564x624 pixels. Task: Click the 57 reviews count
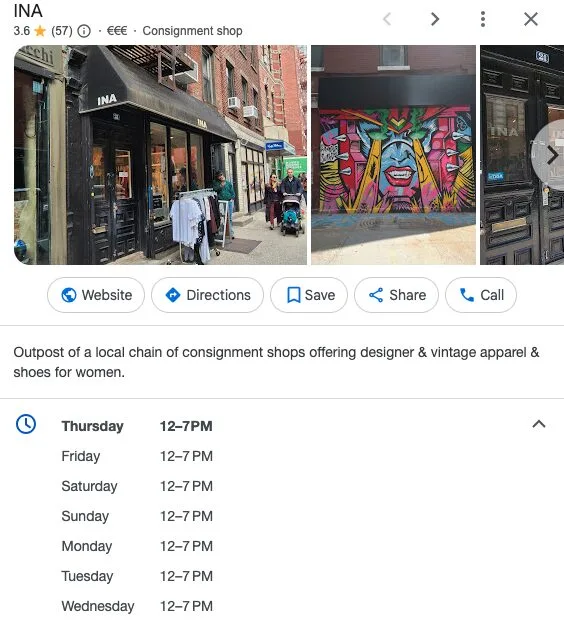point(62,31)
